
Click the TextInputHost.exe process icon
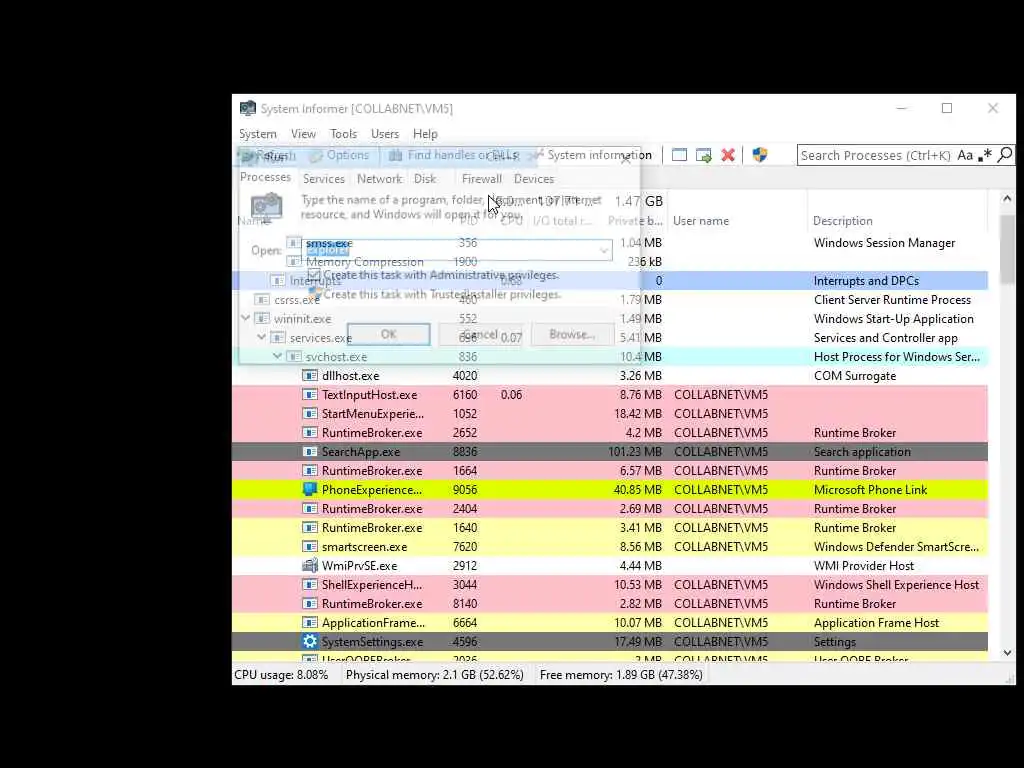[310, 394]
